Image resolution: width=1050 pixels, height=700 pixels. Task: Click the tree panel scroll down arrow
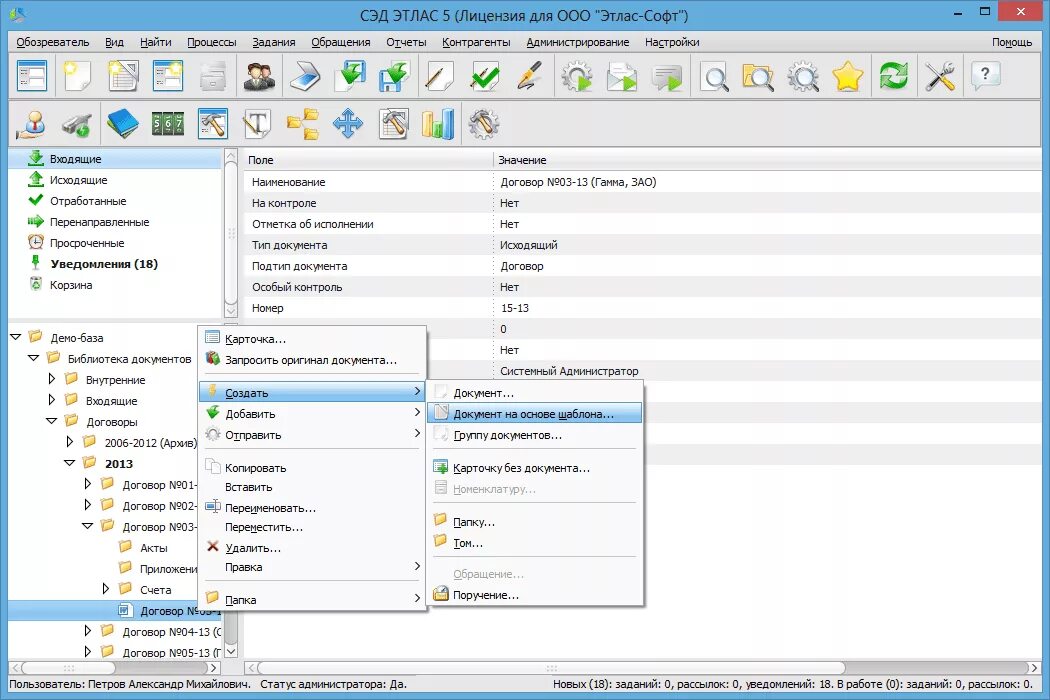pyautogui.click(x=231, y=651)
